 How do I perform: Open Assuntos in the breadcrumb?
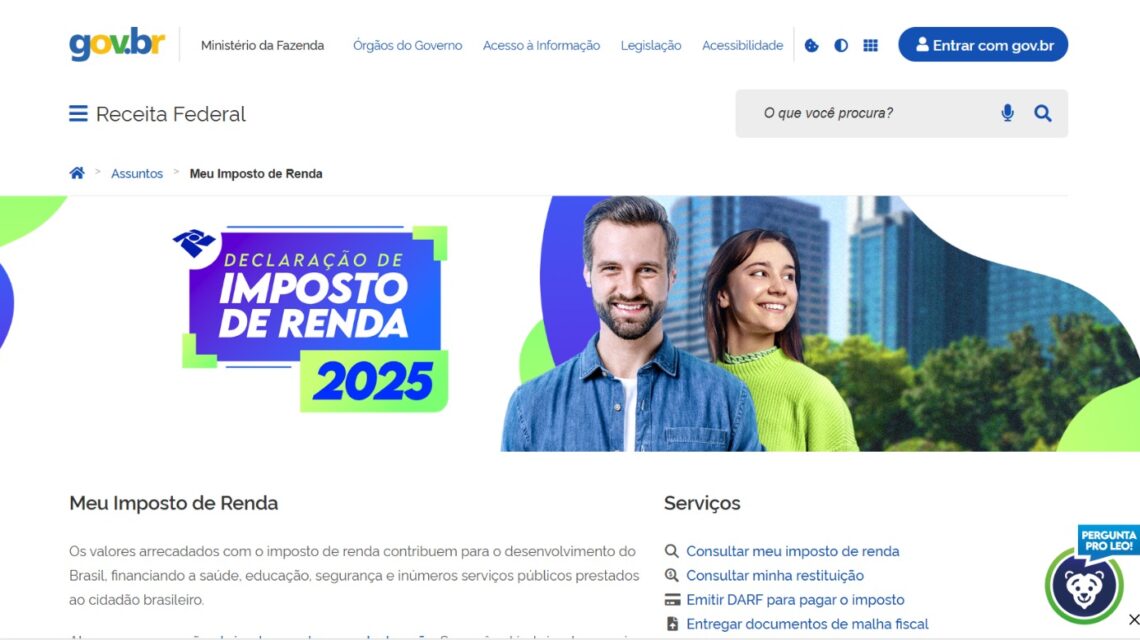tap(137, 174)
